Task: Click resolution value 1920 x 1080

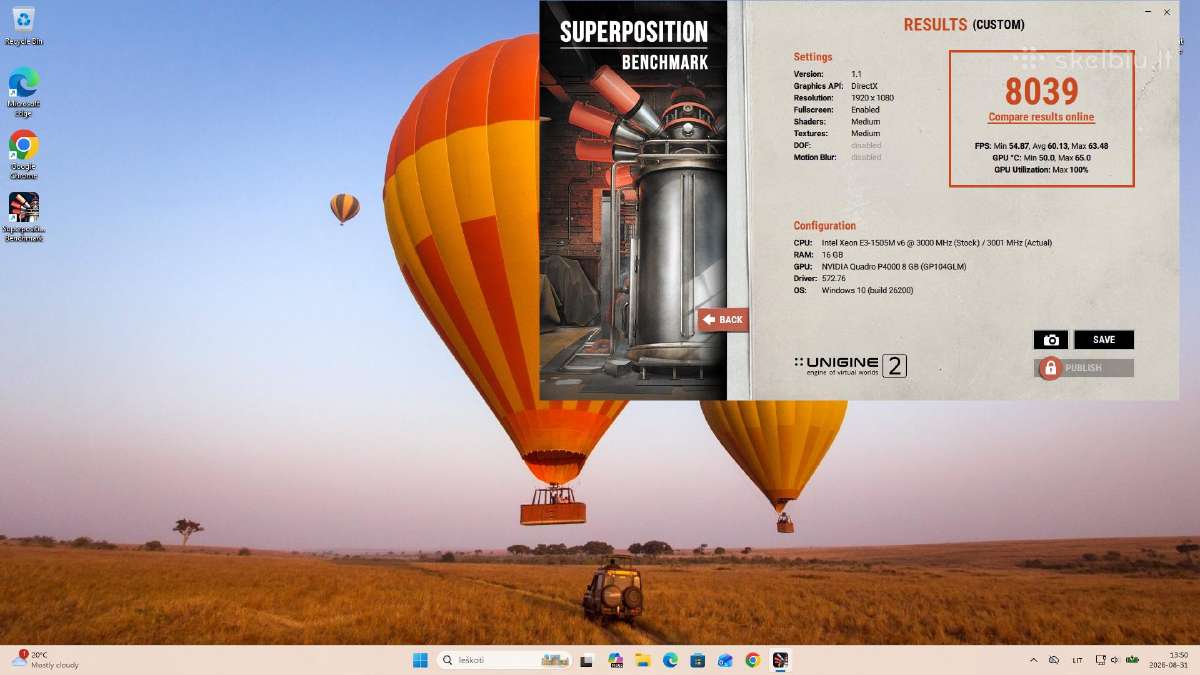Action: pyautogui.click(x=873, y=98)
